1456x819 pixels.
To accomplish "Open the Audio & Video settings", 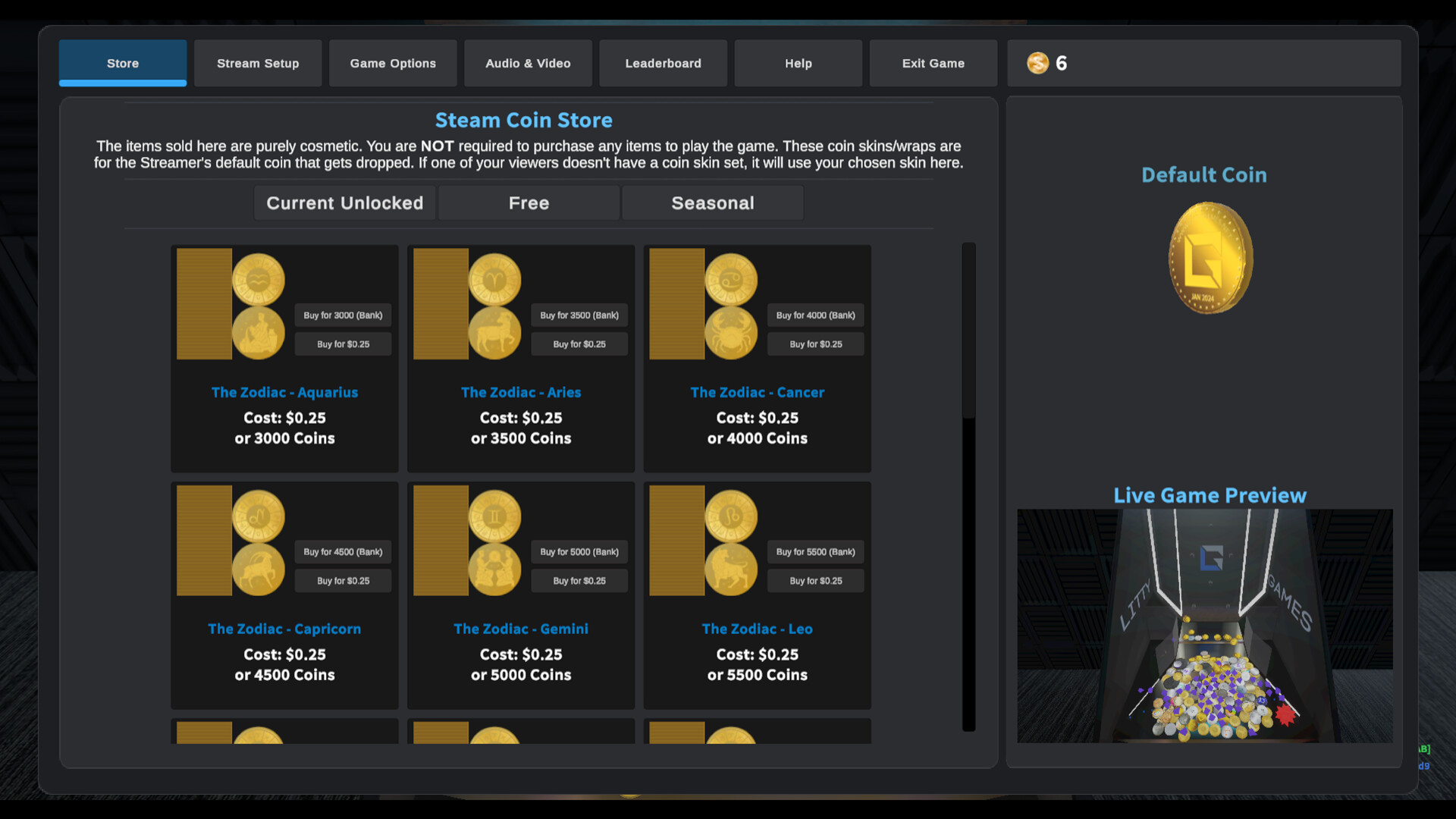I will coord(528,63).
